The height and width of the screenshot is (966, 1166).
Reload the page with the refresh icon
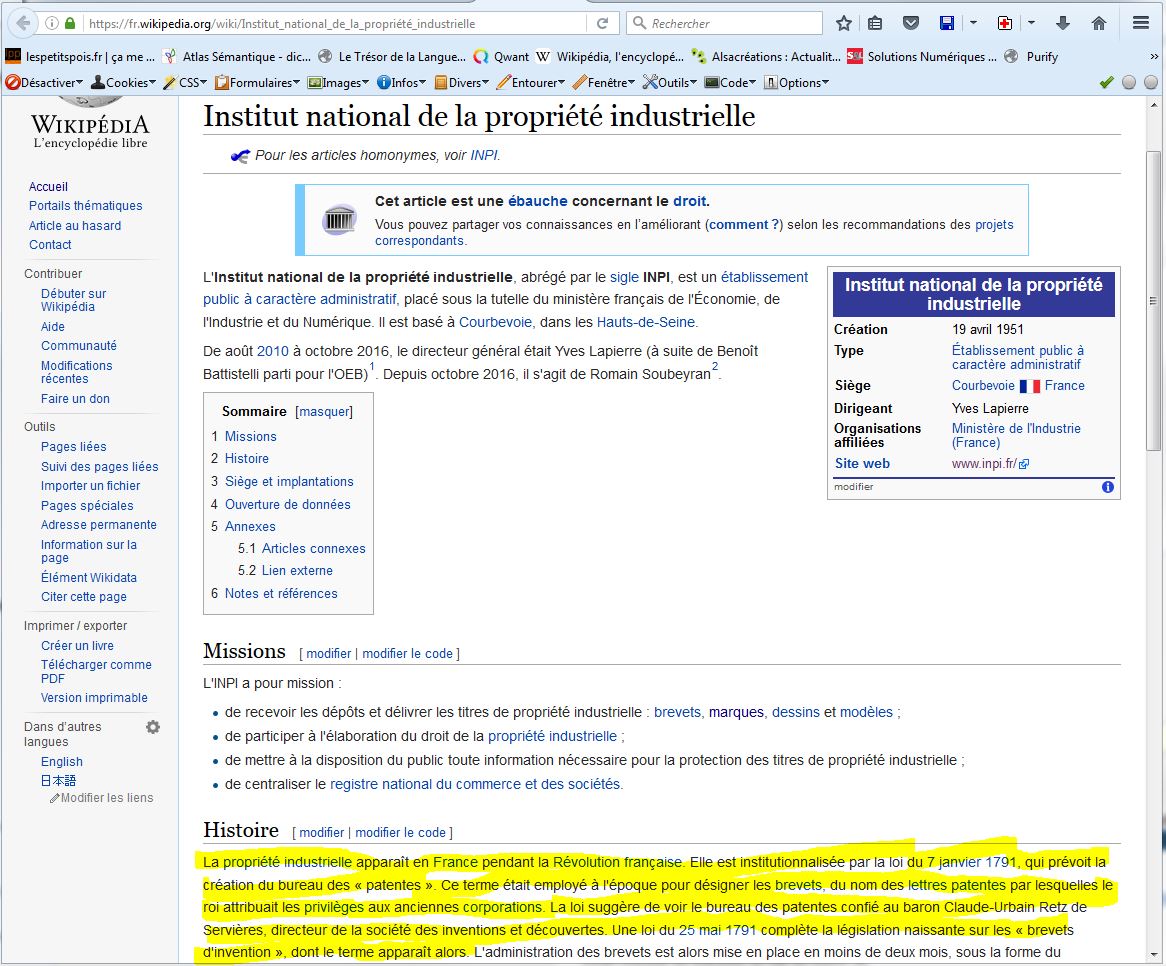tap(602, 23)
